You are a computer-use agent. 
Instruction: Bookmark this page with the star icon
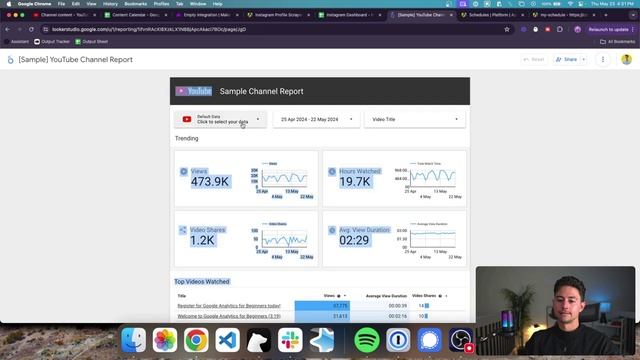click(x=507, y=29)
